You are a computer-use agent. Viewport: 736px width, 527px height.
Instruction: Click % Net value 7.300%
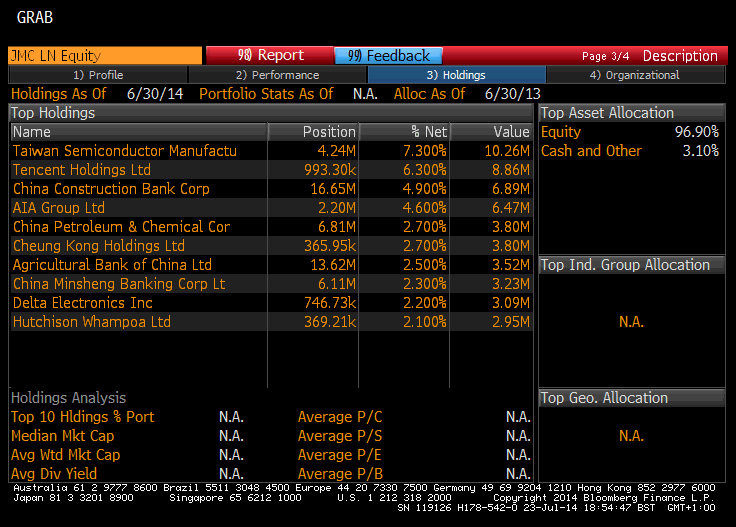[425, 151]
